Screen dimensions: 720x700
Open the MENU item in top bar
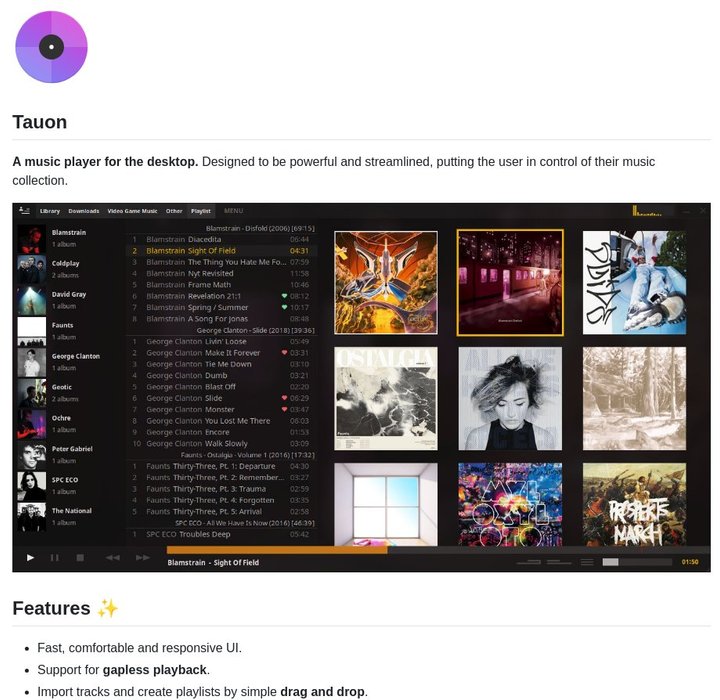click(233, 211)
